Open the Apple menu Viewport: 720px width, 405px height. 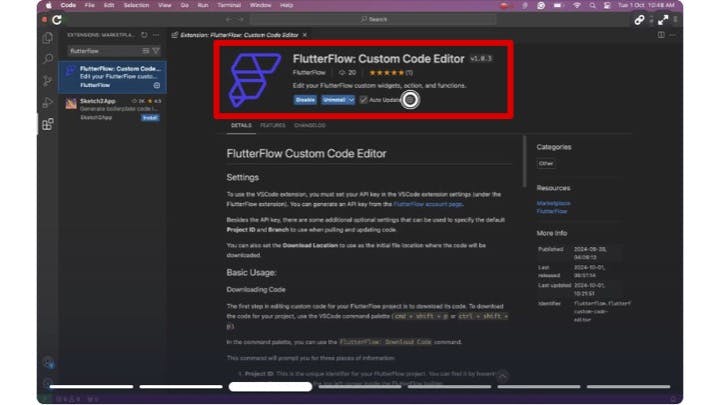point(49,6)
